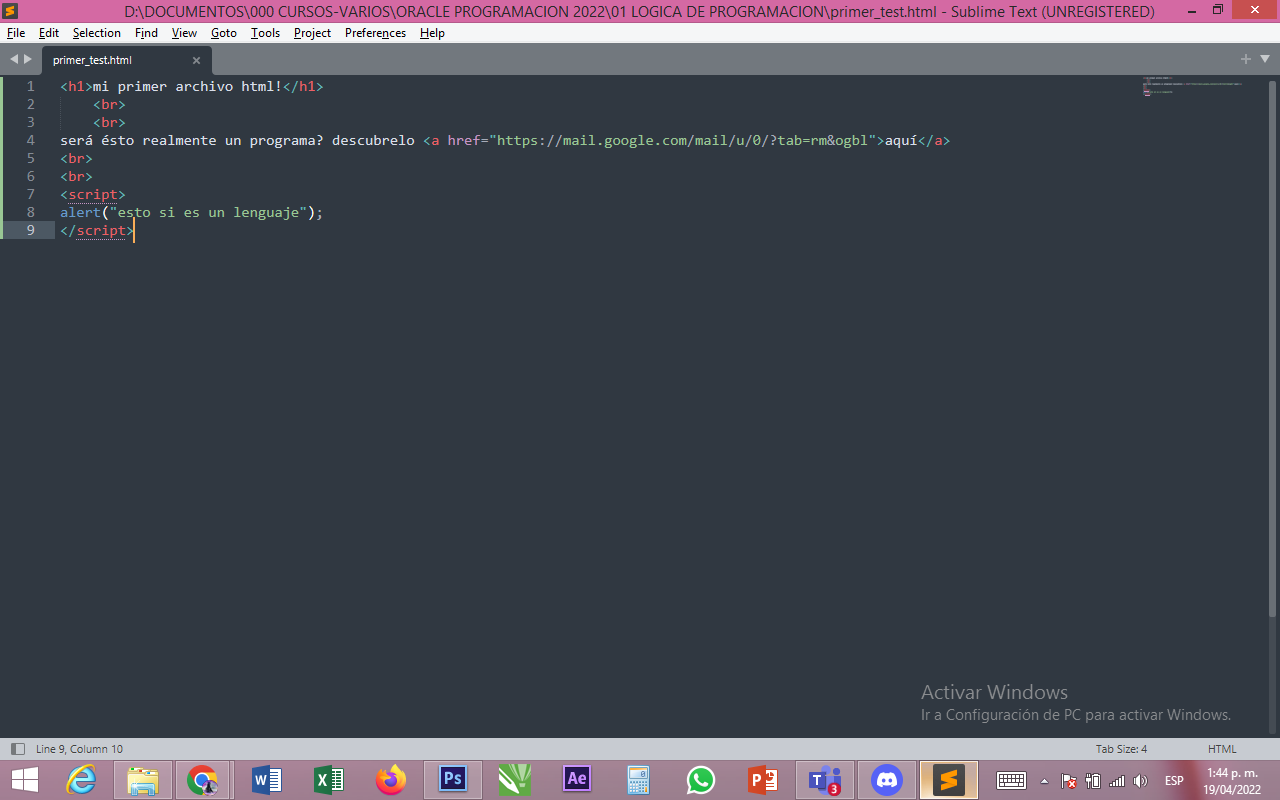1280x800 pixels.
Task: Add a new tab with plus icon
Action: (x=1246, y=59)
